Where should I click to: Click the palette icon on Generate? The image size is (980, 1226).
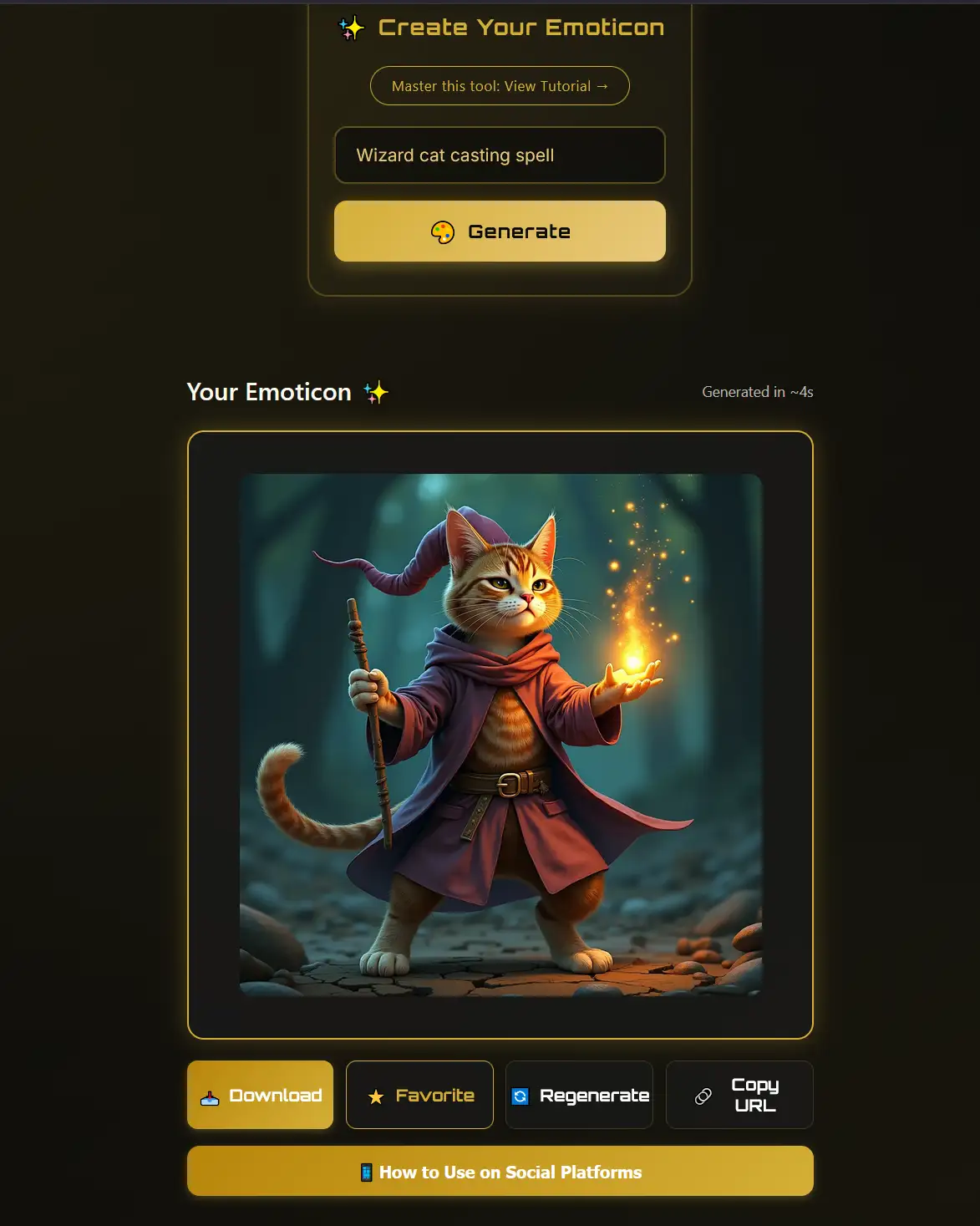(443, 232)
